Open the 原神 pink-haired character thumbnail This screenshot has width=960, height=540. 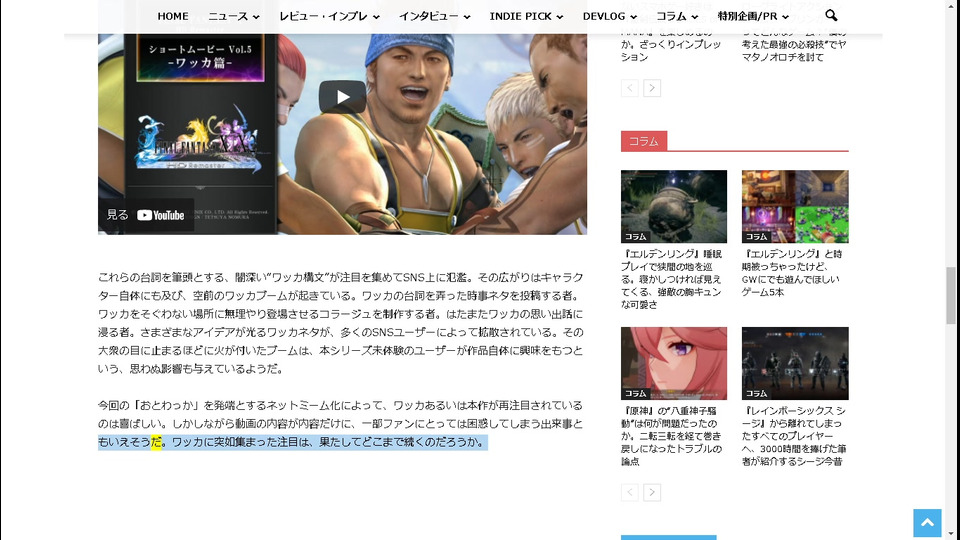tap(673, 363)
